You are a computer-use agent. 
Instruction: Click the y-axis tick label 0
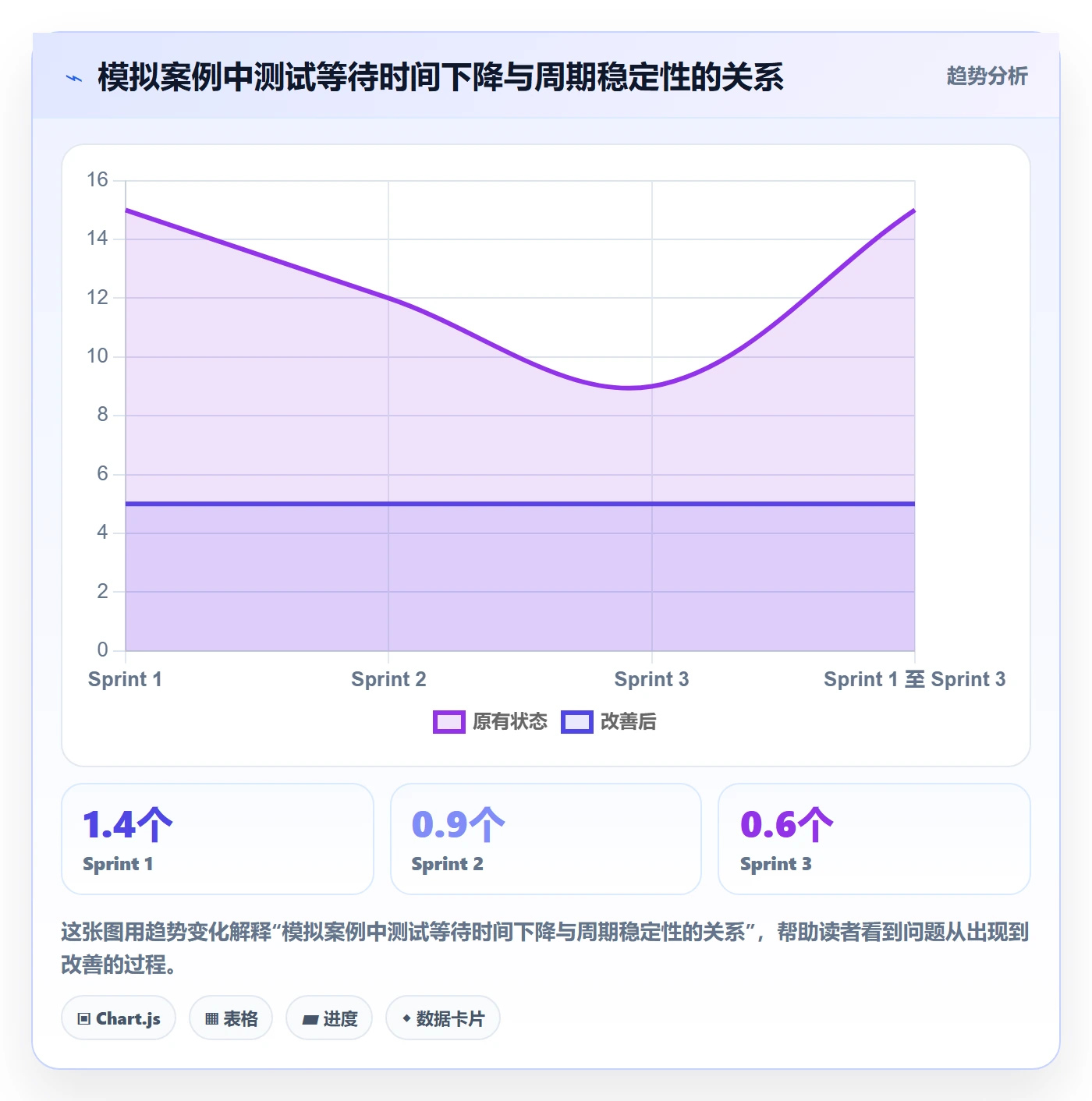[x=102, y=650]
